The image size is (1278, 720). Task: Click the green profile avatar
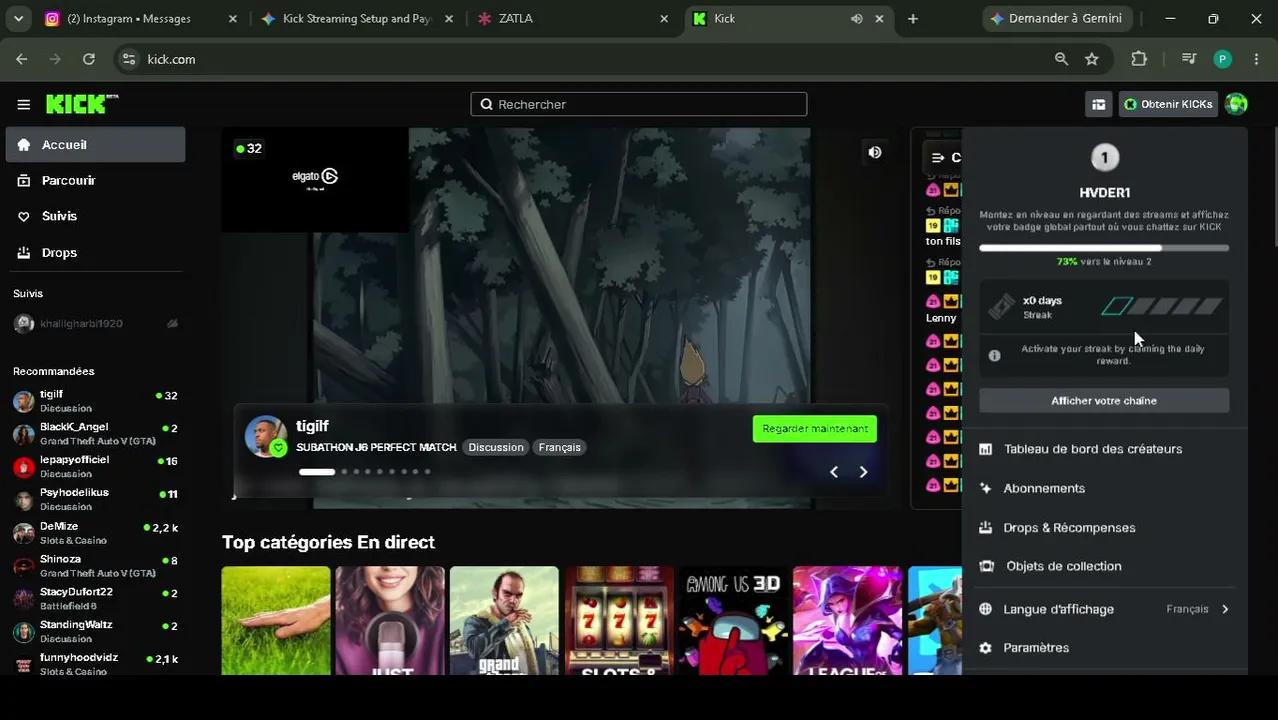click(x=1236, y=104)
